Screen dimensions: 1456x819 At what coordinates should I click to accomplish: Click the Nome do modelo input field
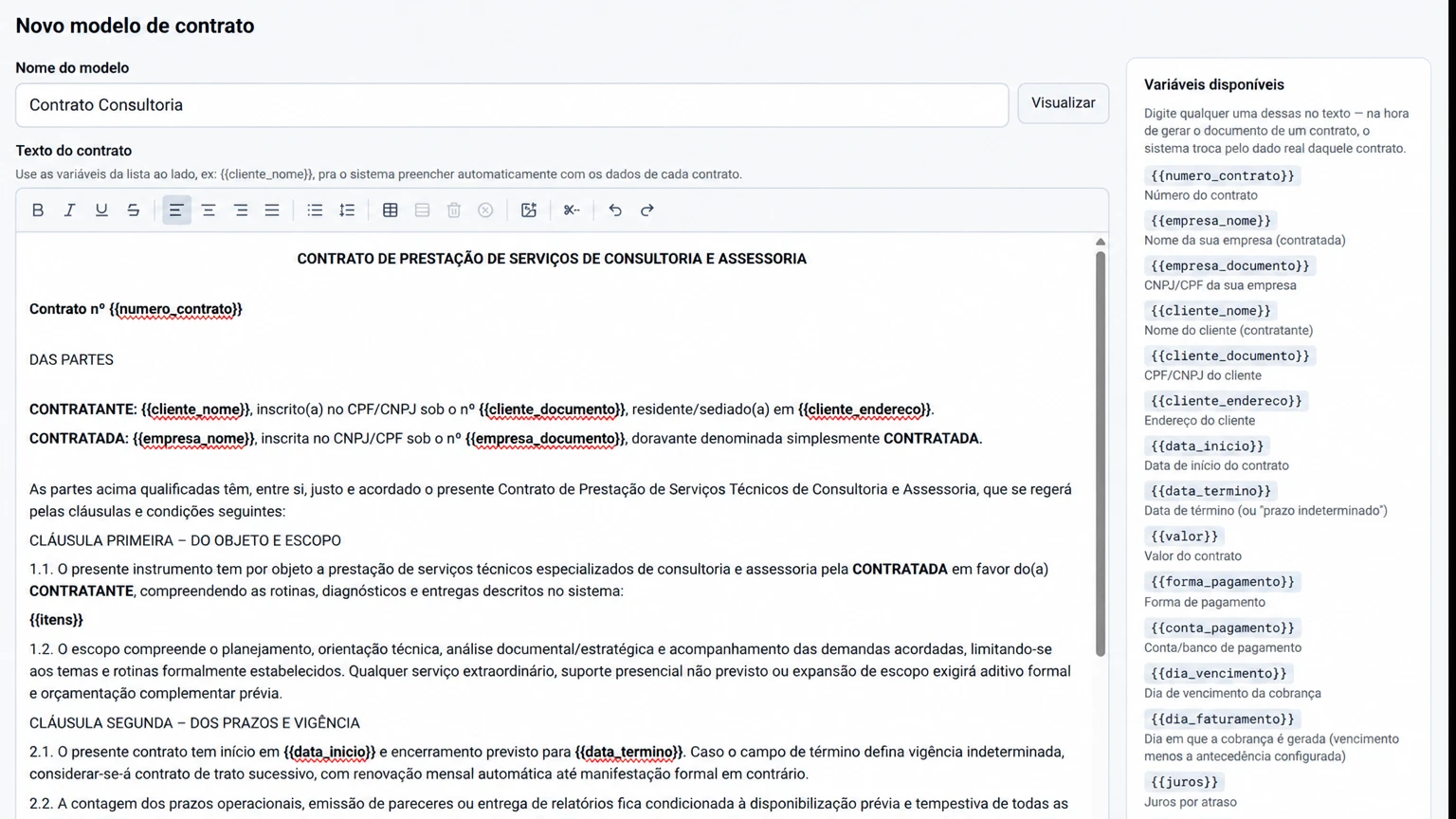pos(512,105)
